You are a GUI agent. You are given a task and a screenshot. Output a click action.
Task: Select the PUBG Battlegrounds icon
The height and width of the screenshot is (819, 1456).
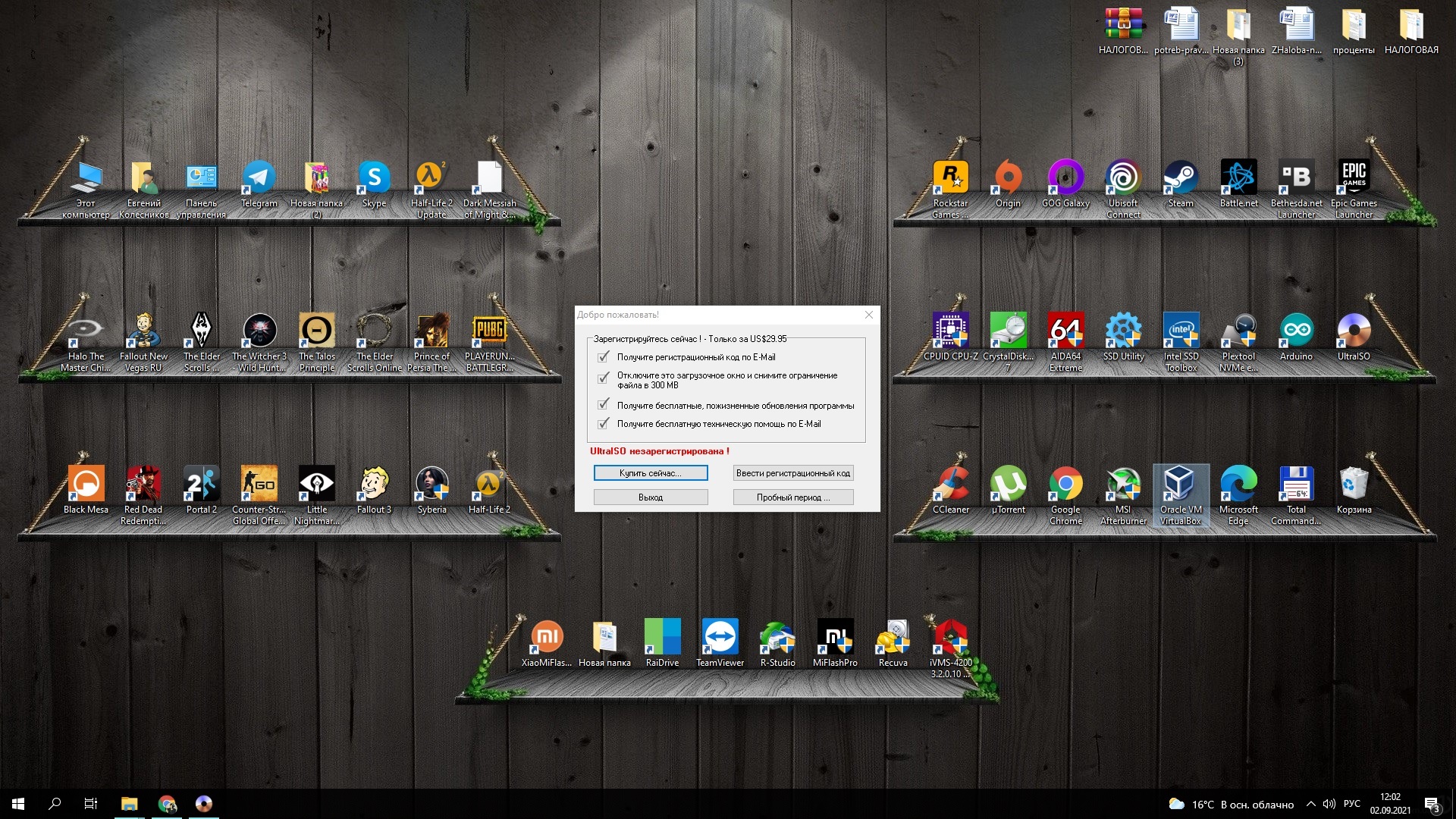[490, 343]
